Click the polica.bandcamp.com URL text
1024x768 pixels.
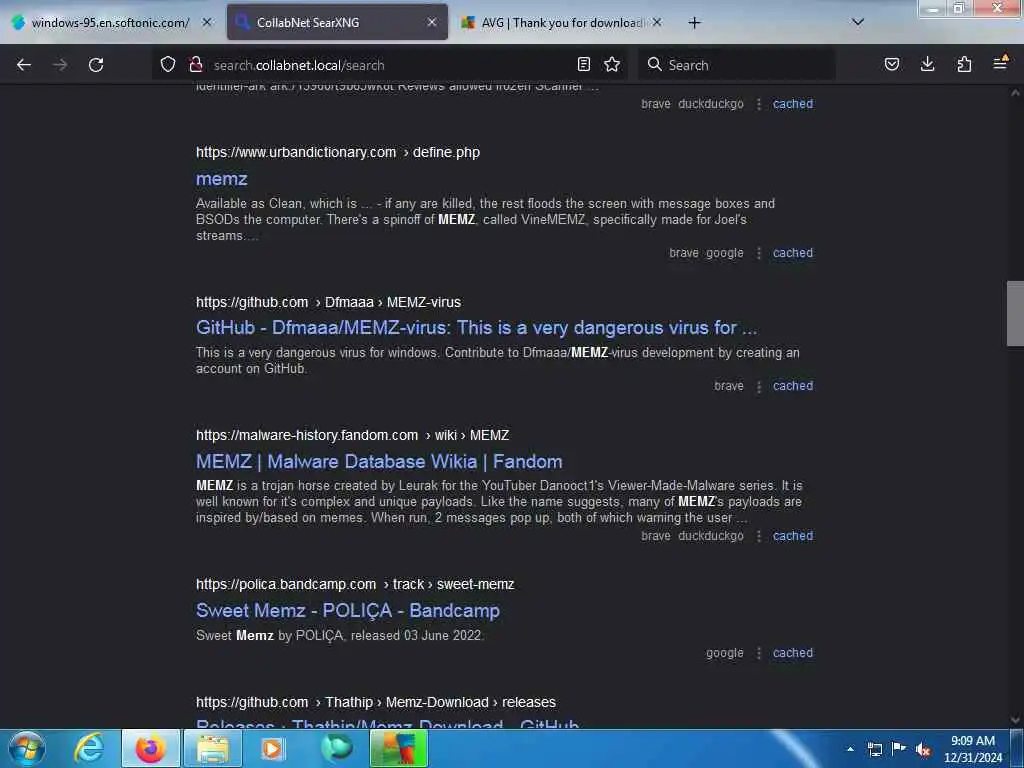coord(355,584)
